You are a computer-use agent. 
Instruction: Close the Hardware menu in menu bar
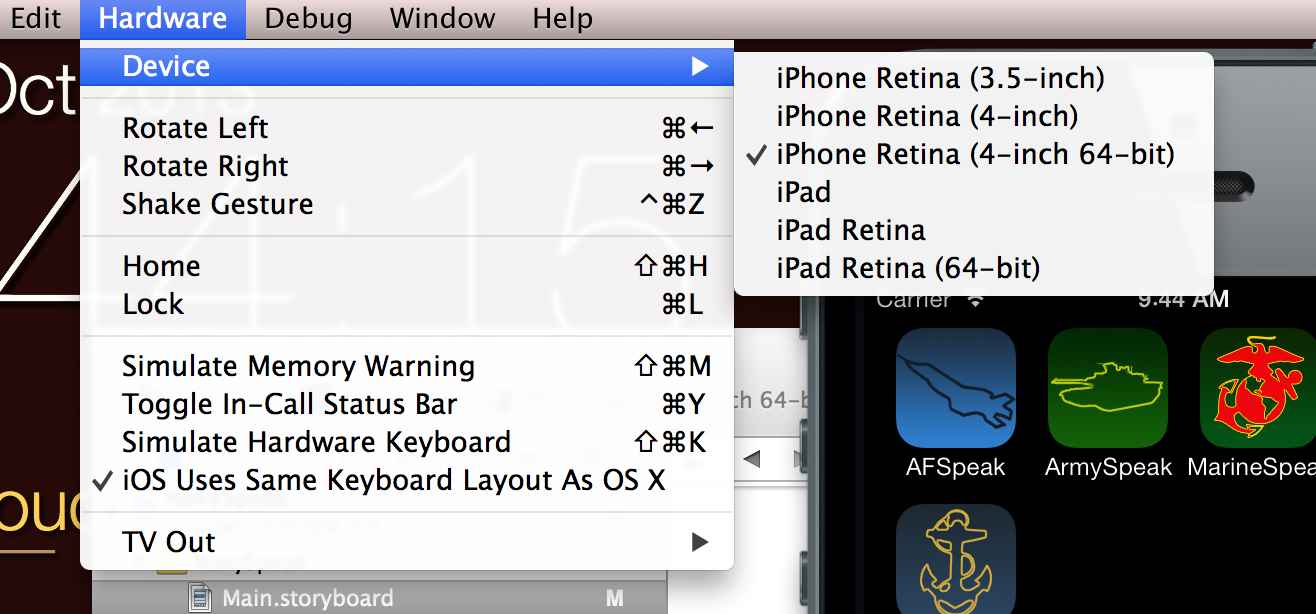(163, 18)
